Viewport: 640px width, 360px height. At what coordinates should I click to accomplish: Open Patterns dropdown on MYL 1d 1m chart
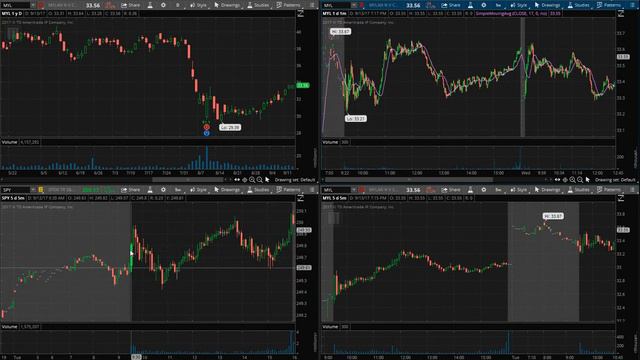(609, 5)
